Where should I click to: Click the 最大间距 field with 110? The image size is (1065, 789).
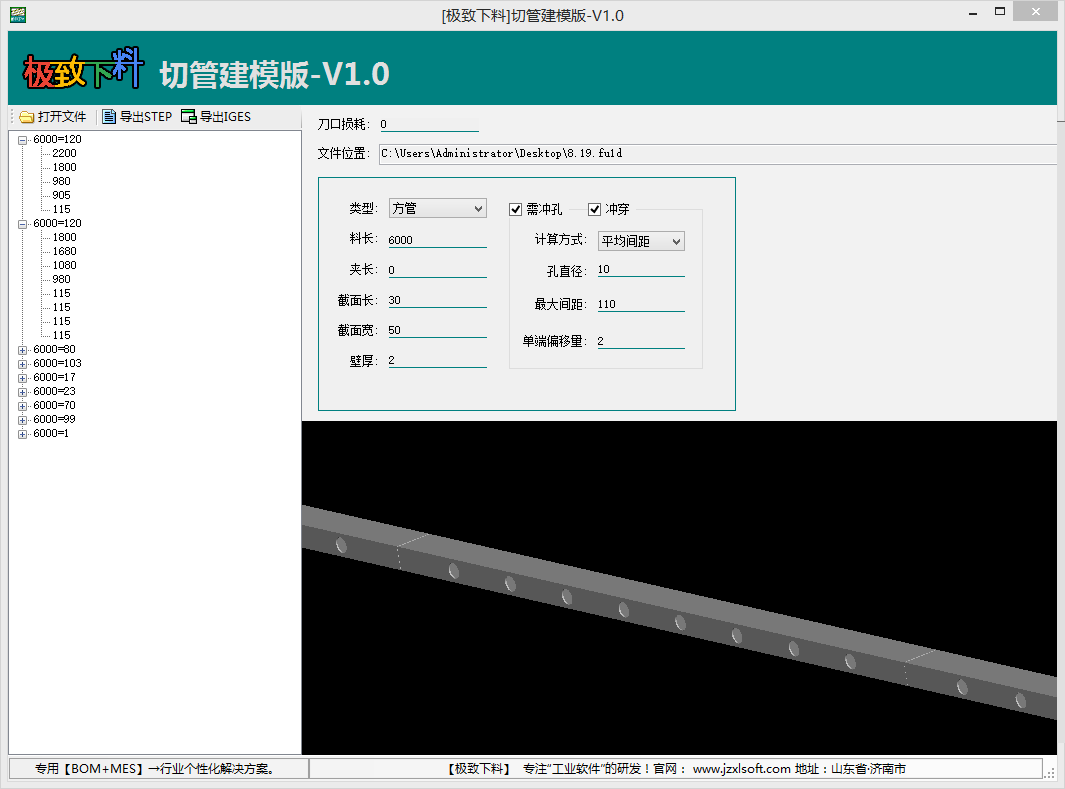click(x=641, y=304)
